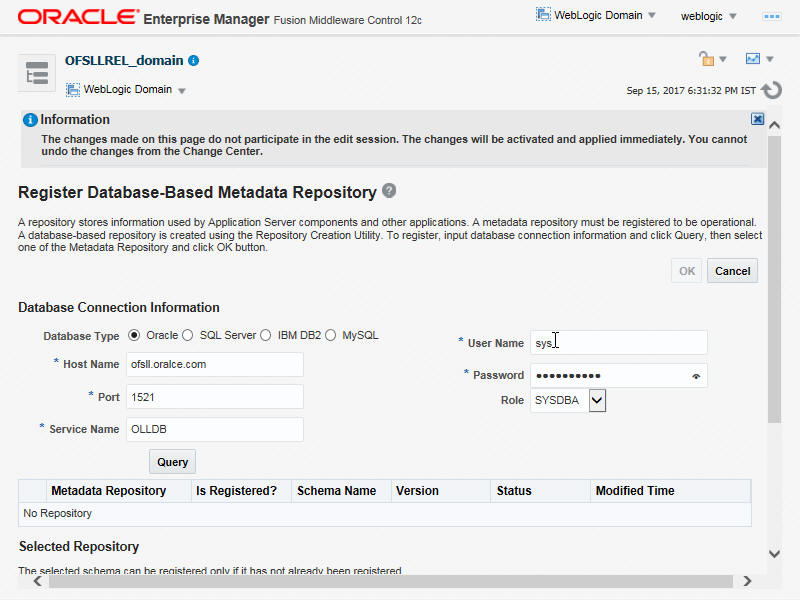Screen dimensions: 800x600
Task: Click the Port field with 1521
Action: click(x=215, y=397)
